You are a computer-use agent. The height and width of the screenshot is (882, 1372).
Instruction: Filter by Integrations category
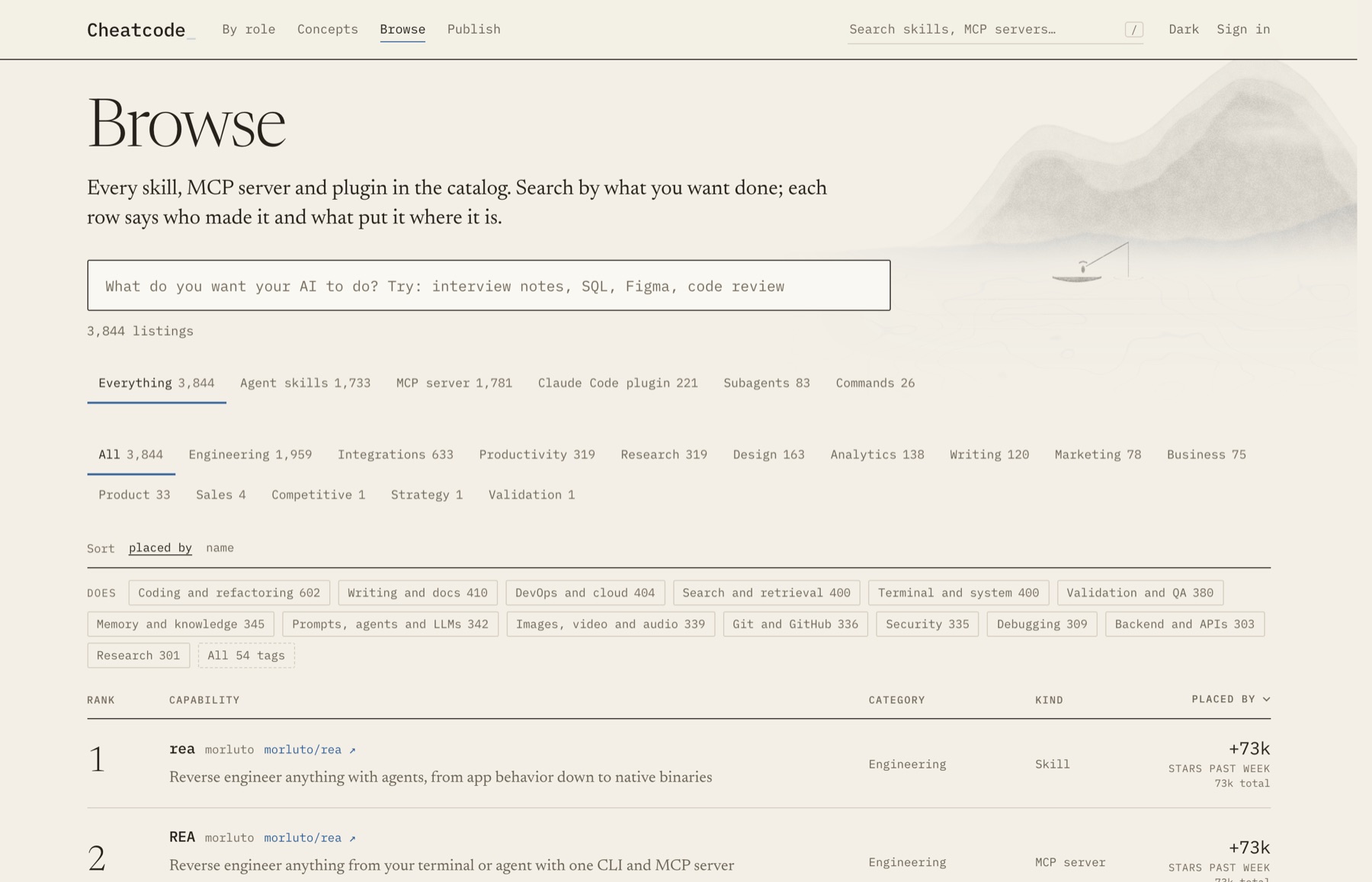tap(396, 454)
